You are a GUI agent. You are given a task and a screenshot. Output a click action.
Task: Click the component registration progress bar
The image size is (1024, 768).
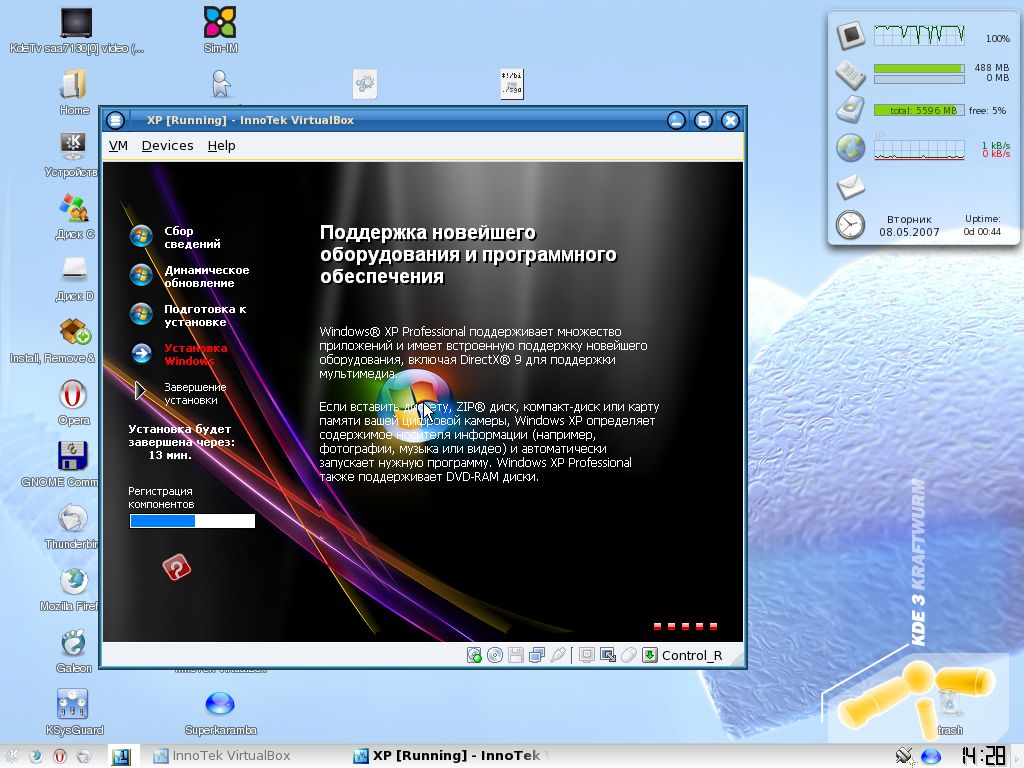click(x=192, y=520)
